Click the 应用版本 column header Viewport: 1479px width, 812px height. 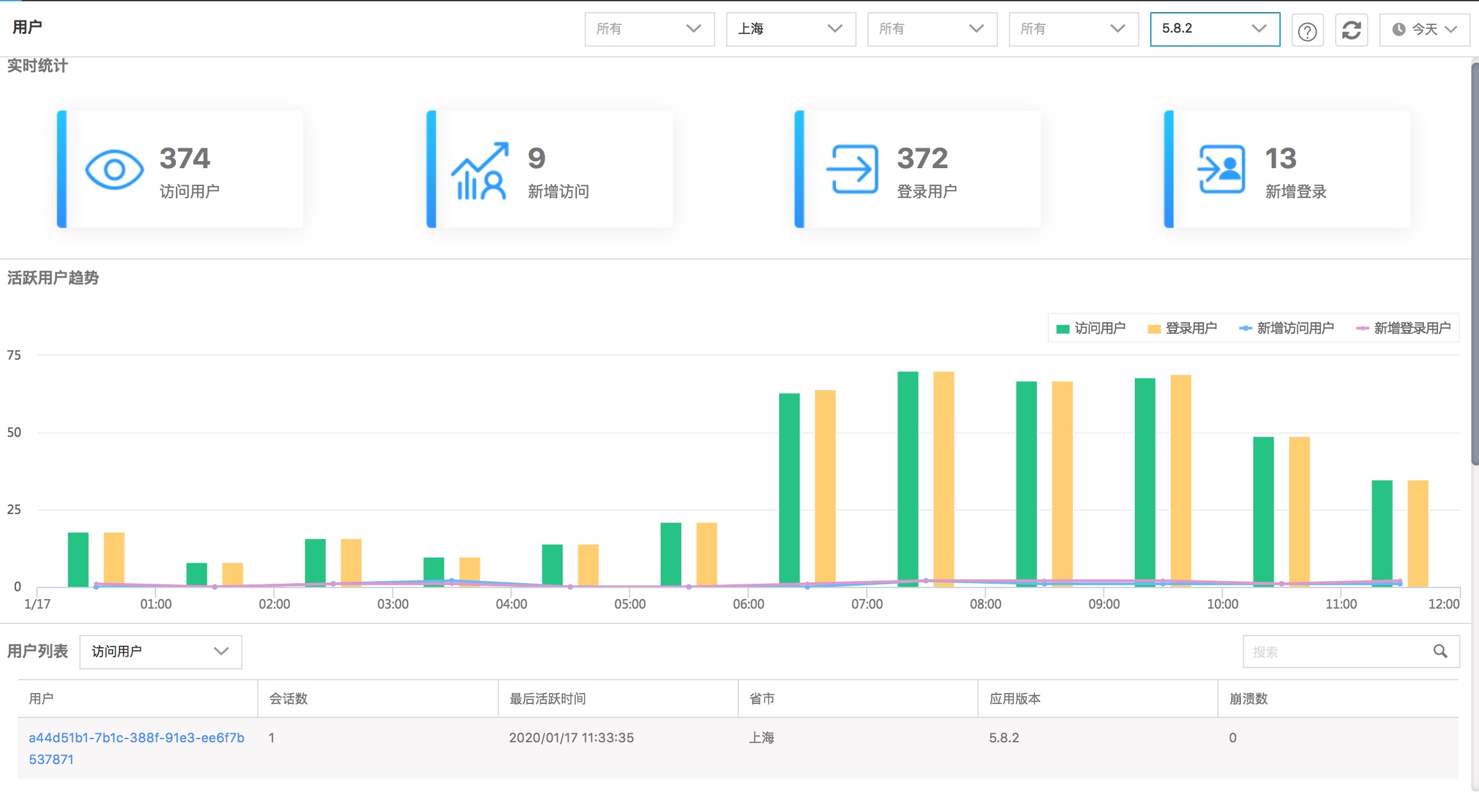pos(1098,698)
